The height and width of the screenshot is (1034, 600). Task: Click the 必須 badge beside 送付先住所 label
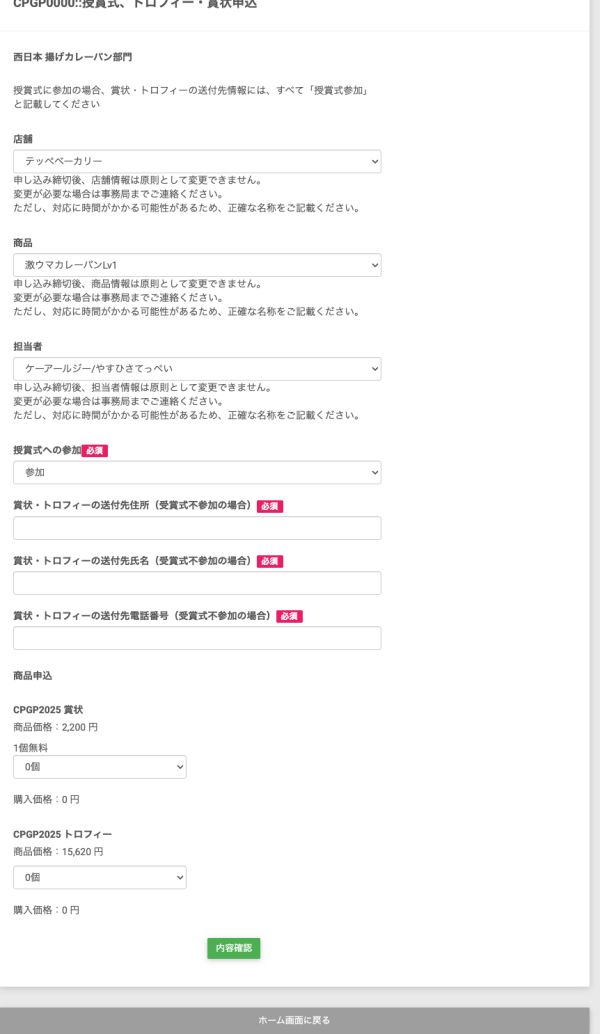pyautogui.click(x=270, y=506)
